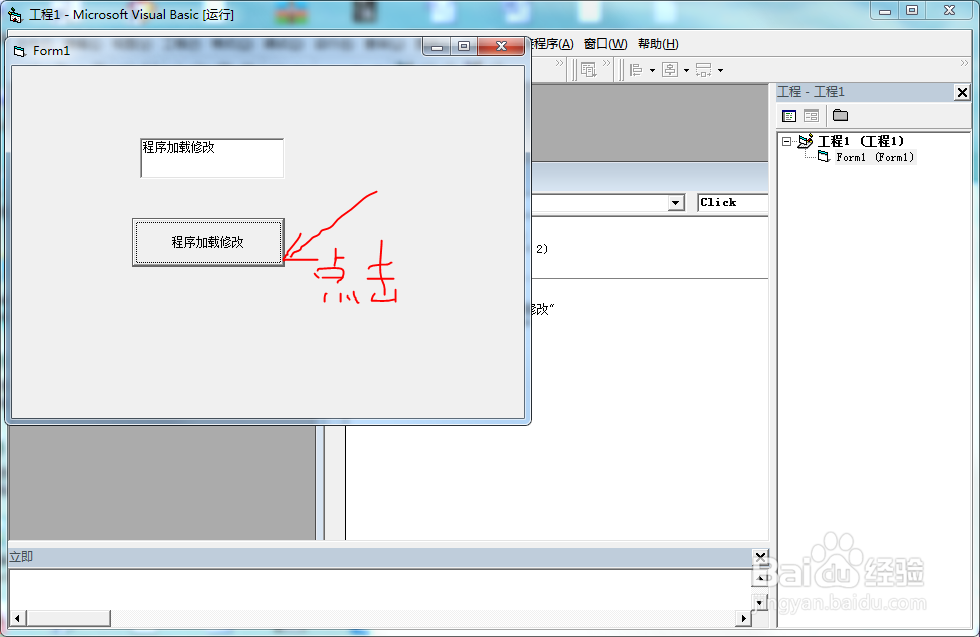Click the immediate window right scroll arrow
Image resolution: width=980 pixels, height=637 pixels.
(x=743, y=618)
